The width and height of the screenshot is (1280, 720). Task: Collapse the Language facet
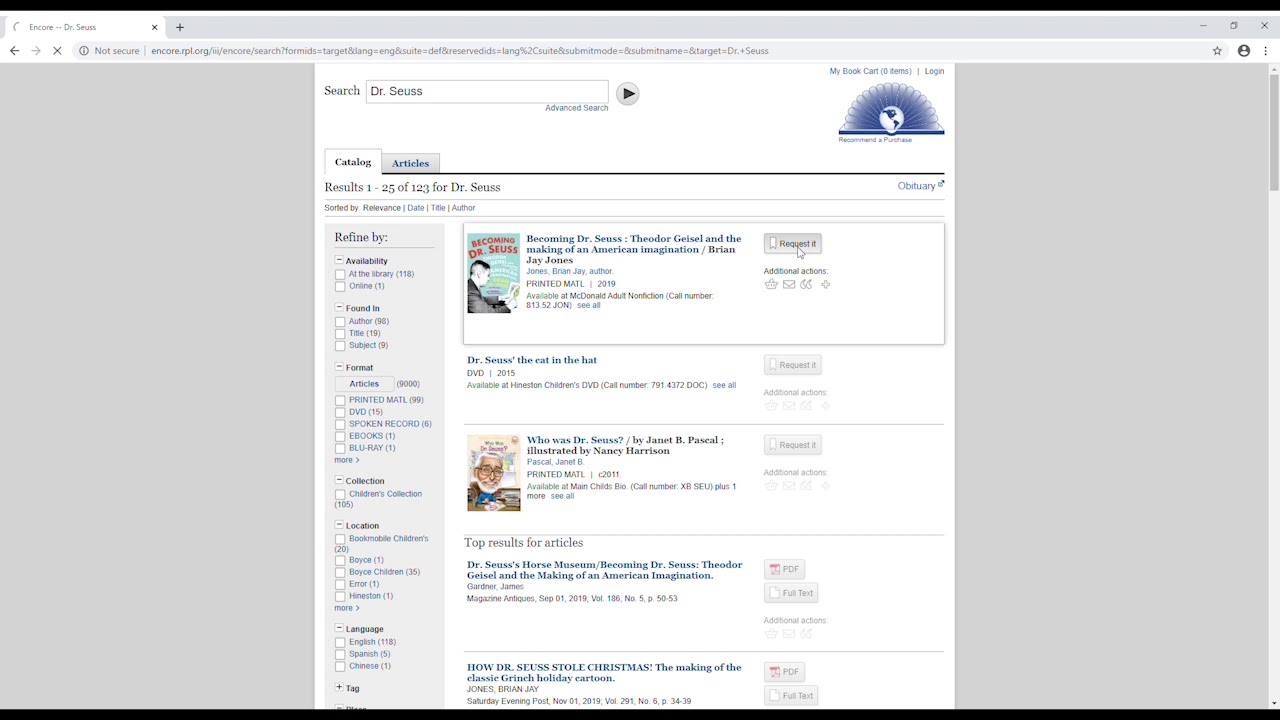339,629
